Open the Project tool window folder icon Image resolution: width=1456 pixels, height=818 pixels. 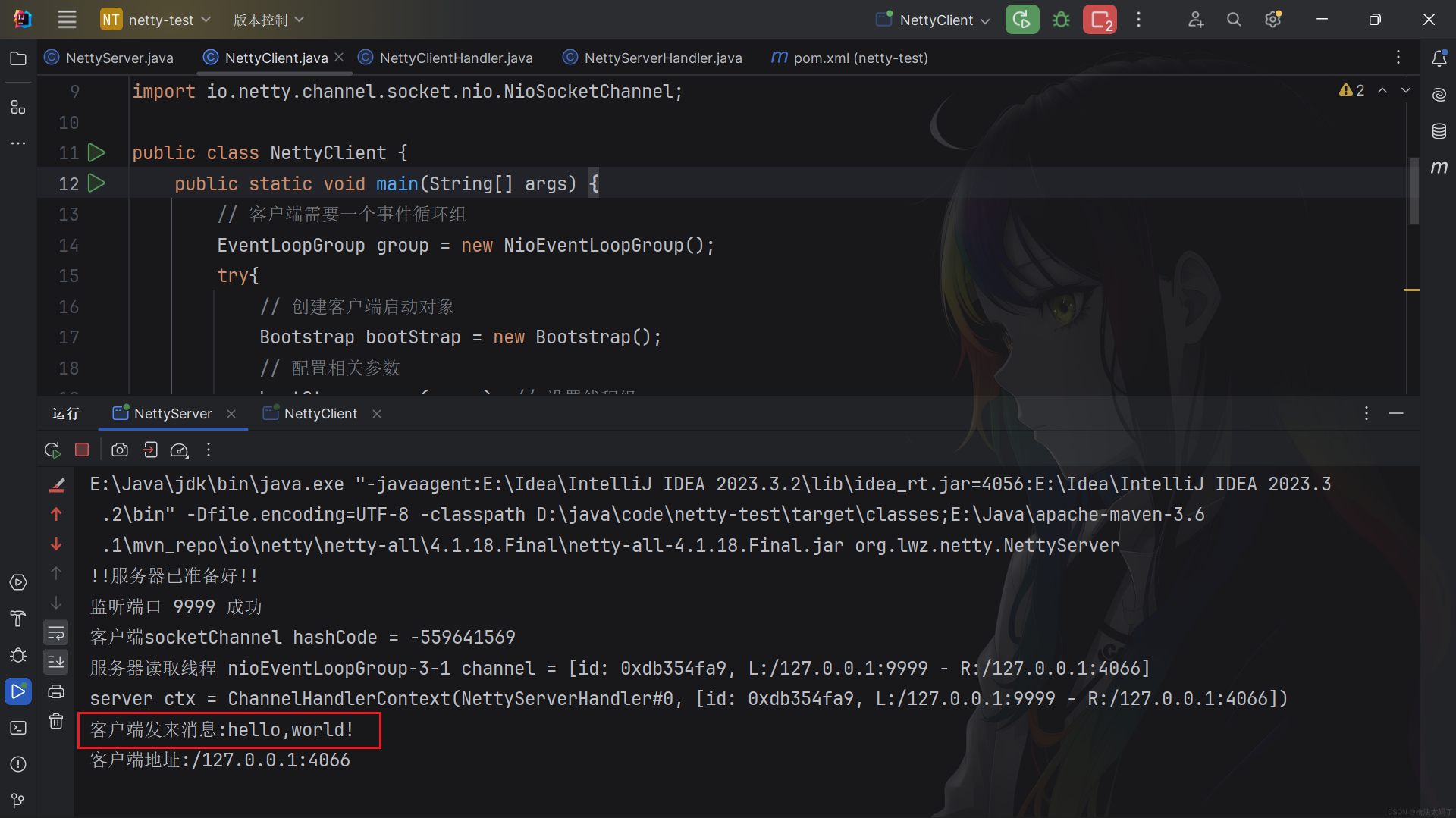pyautogui.click(x=18, y=58)
